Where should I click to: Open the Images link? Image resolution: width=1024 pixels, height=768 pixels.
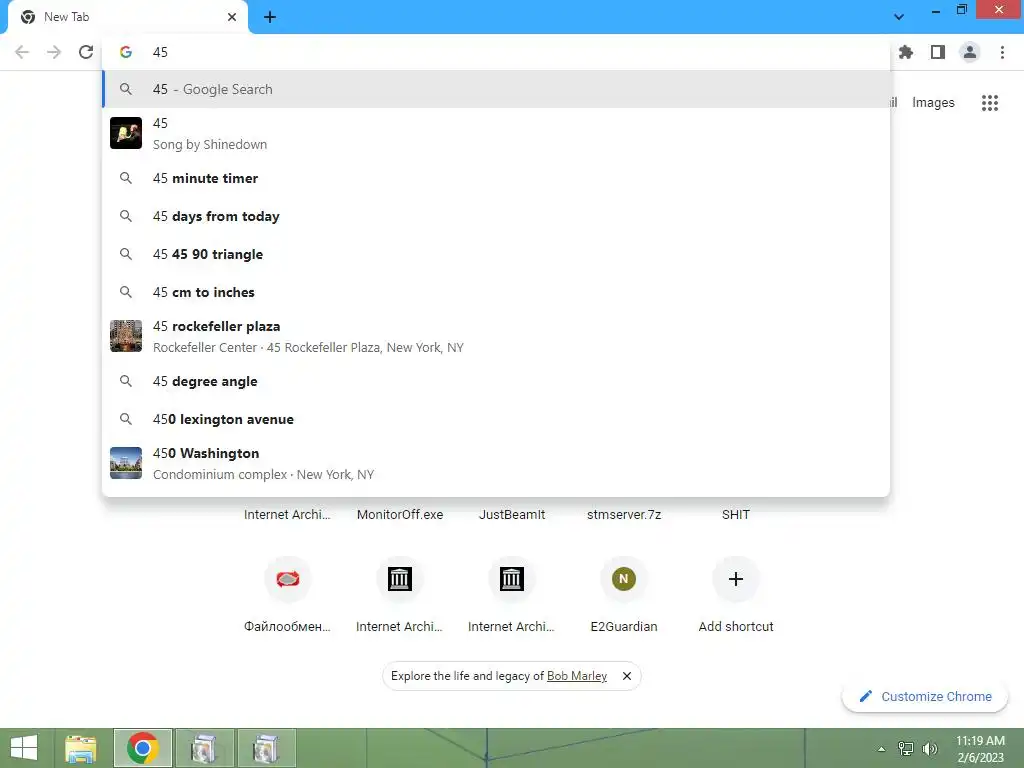coord(933,103)
